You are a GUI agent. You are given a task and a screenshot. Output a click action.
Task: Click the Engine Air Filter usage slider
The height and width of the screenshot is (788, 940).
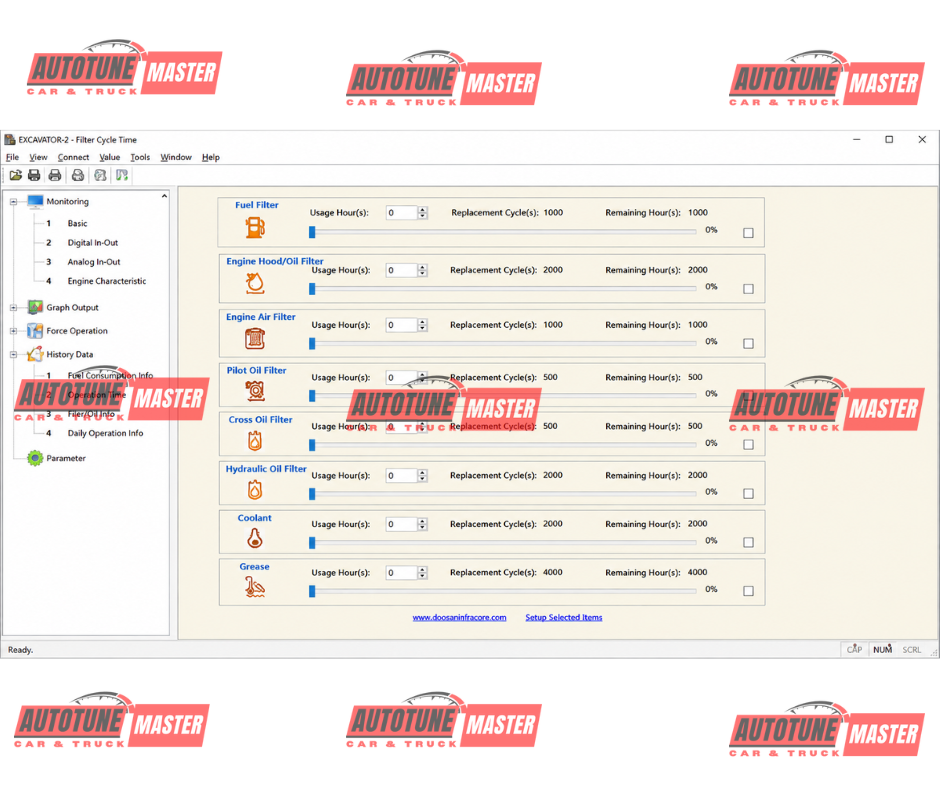502,344
